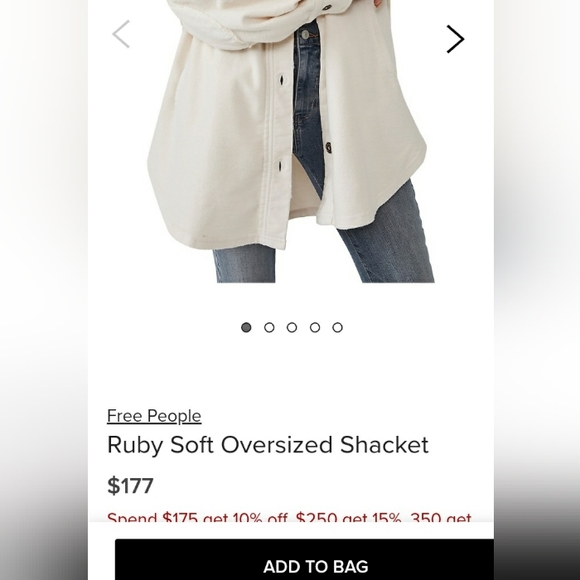Click the $250 get 15% promo text
The width and height of the screenshot is (580, 580).
pyautogui.click(x=348, y=517)
